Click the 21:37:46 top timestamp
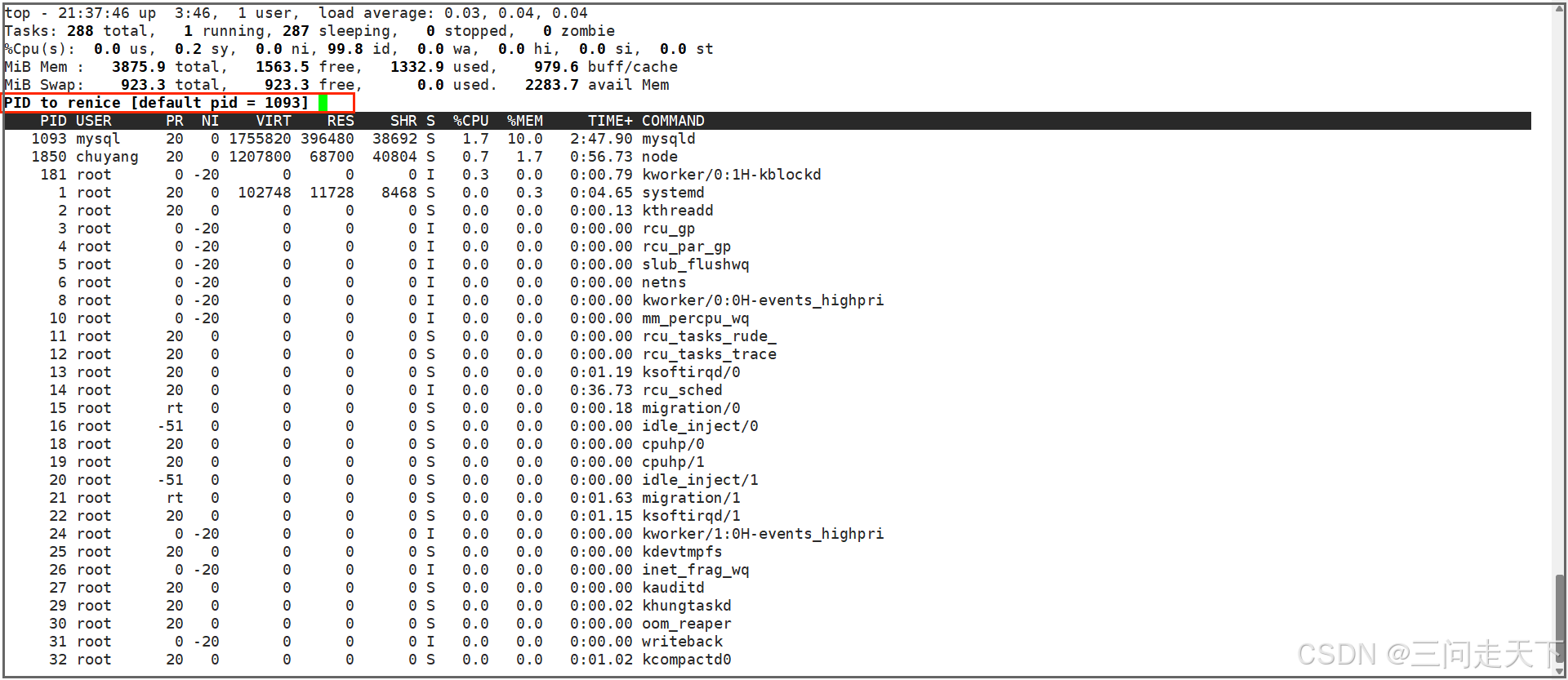The height and width of the screenshot is (680, 1568). (94, 13)
